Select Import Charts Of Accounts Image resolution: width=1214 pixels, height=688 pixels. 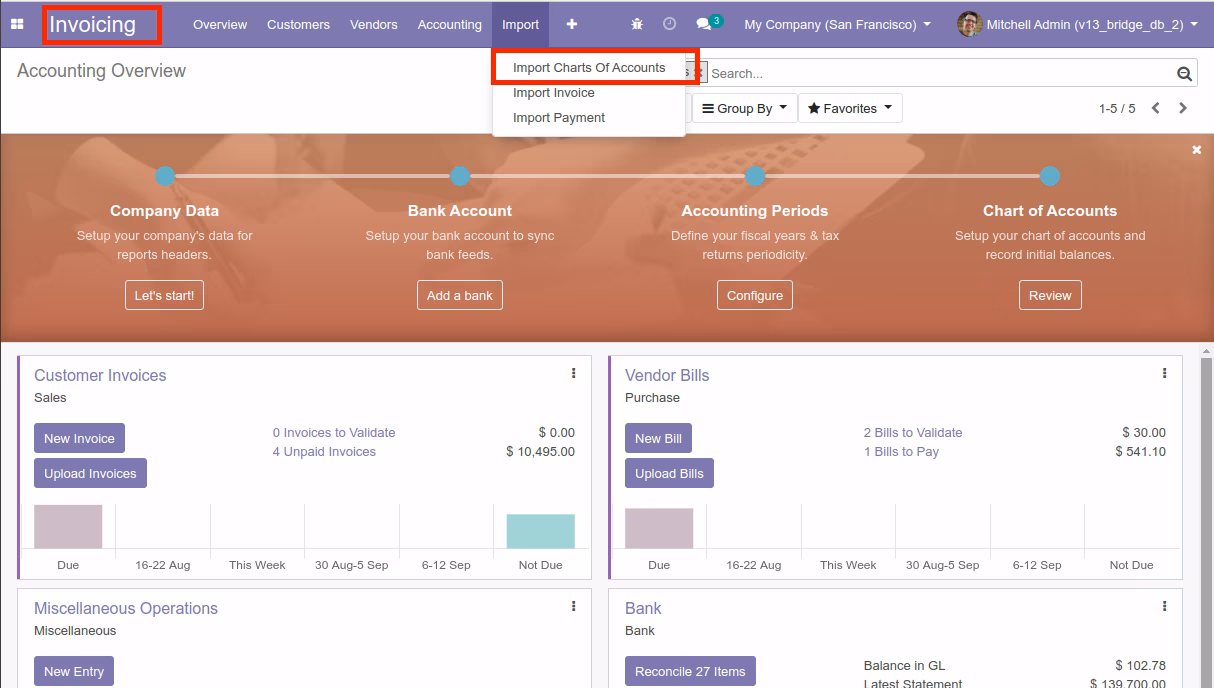pyautogui.click(x=589, y=67)
